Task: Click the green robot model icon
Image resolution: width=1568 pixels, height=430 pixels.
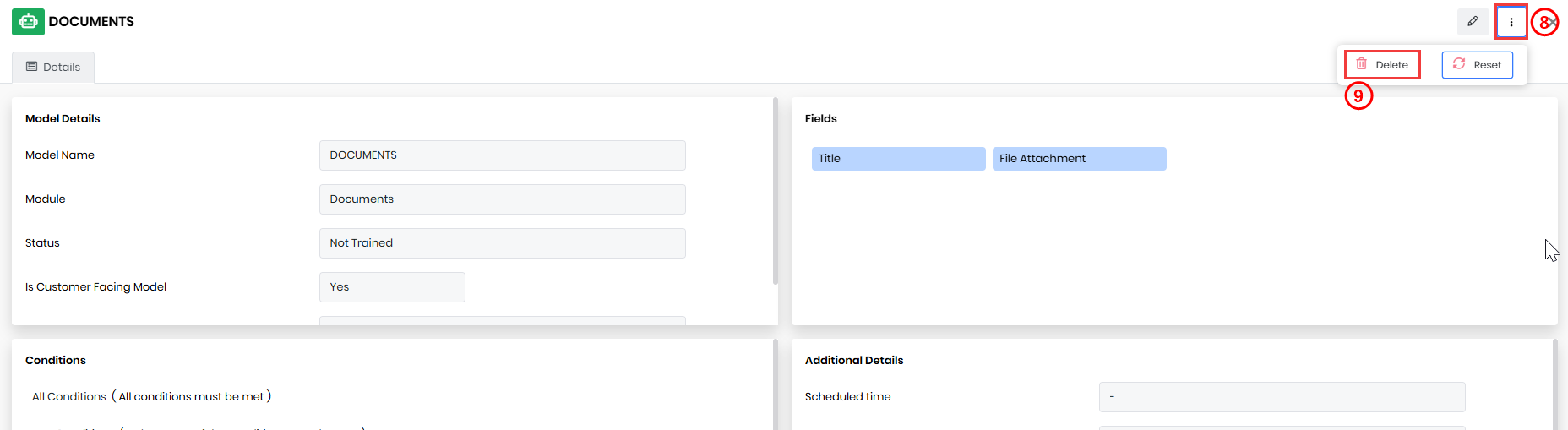Action: tap(28, 22)
